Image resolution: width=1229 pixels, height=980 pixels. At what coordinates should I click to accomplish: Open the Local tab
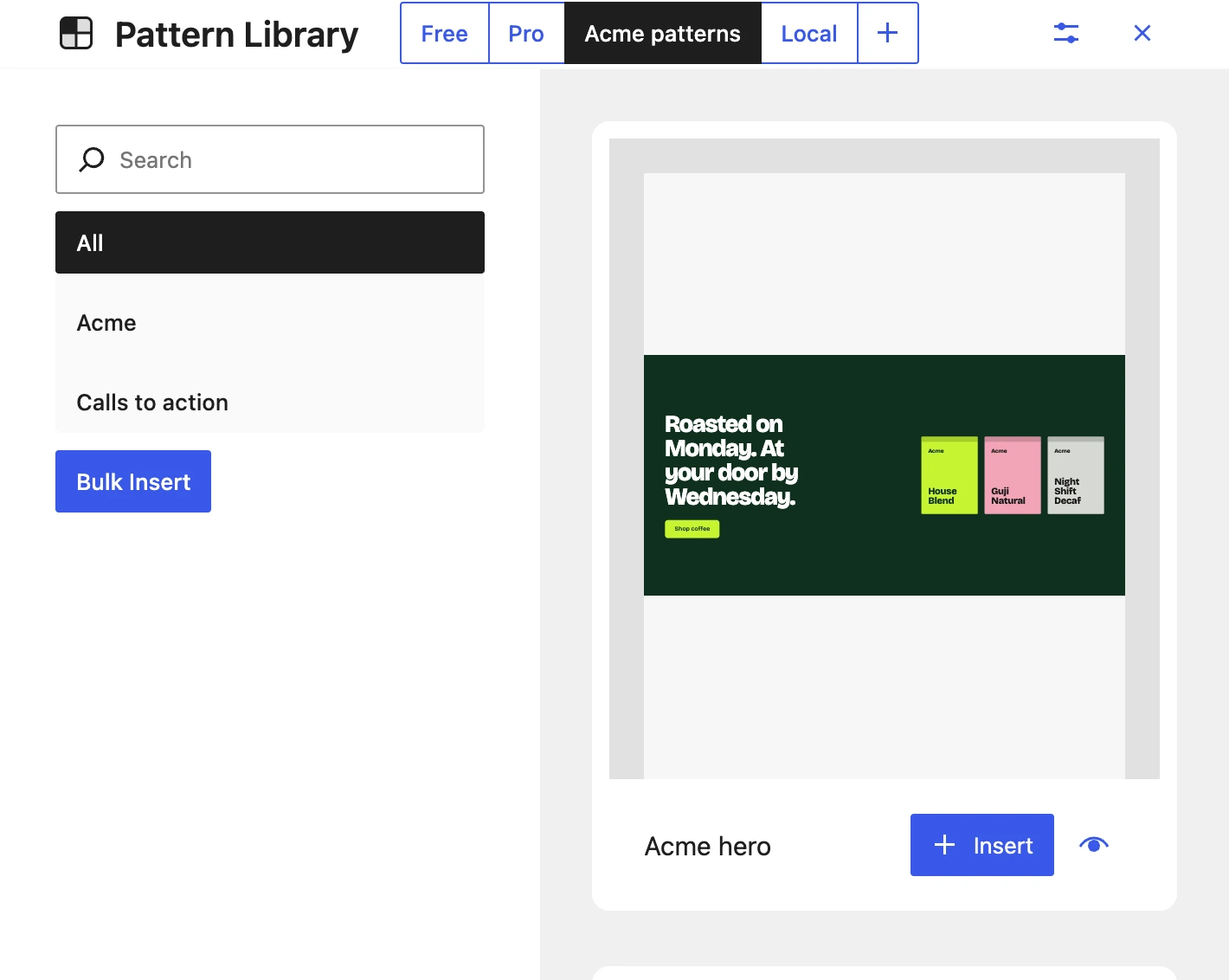[809, 33]
